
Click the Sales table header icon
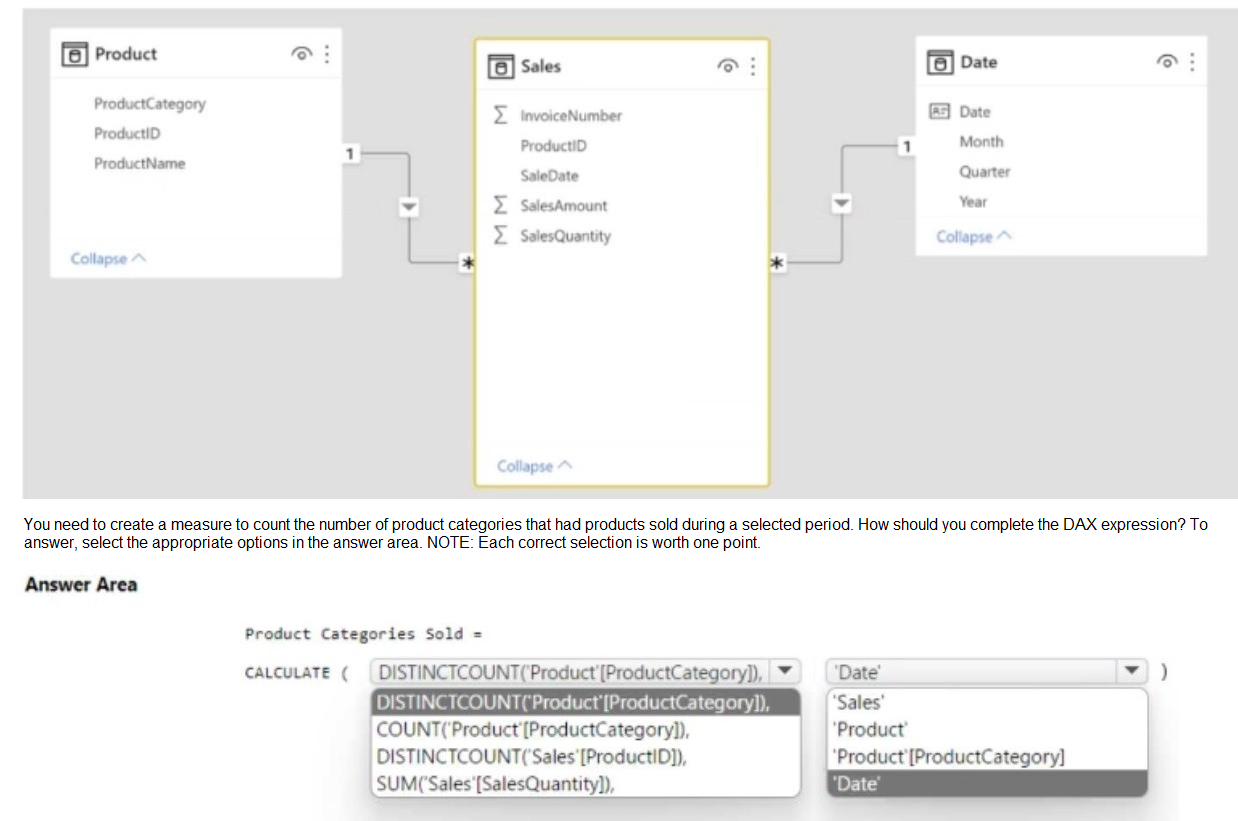coord(499,66)
